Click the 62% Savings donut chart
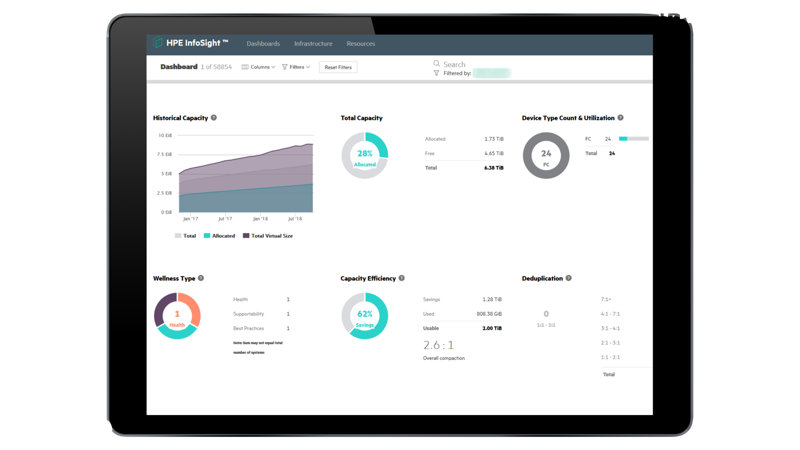Viewport: 800px width, 450px height. [x=365, y=316]
